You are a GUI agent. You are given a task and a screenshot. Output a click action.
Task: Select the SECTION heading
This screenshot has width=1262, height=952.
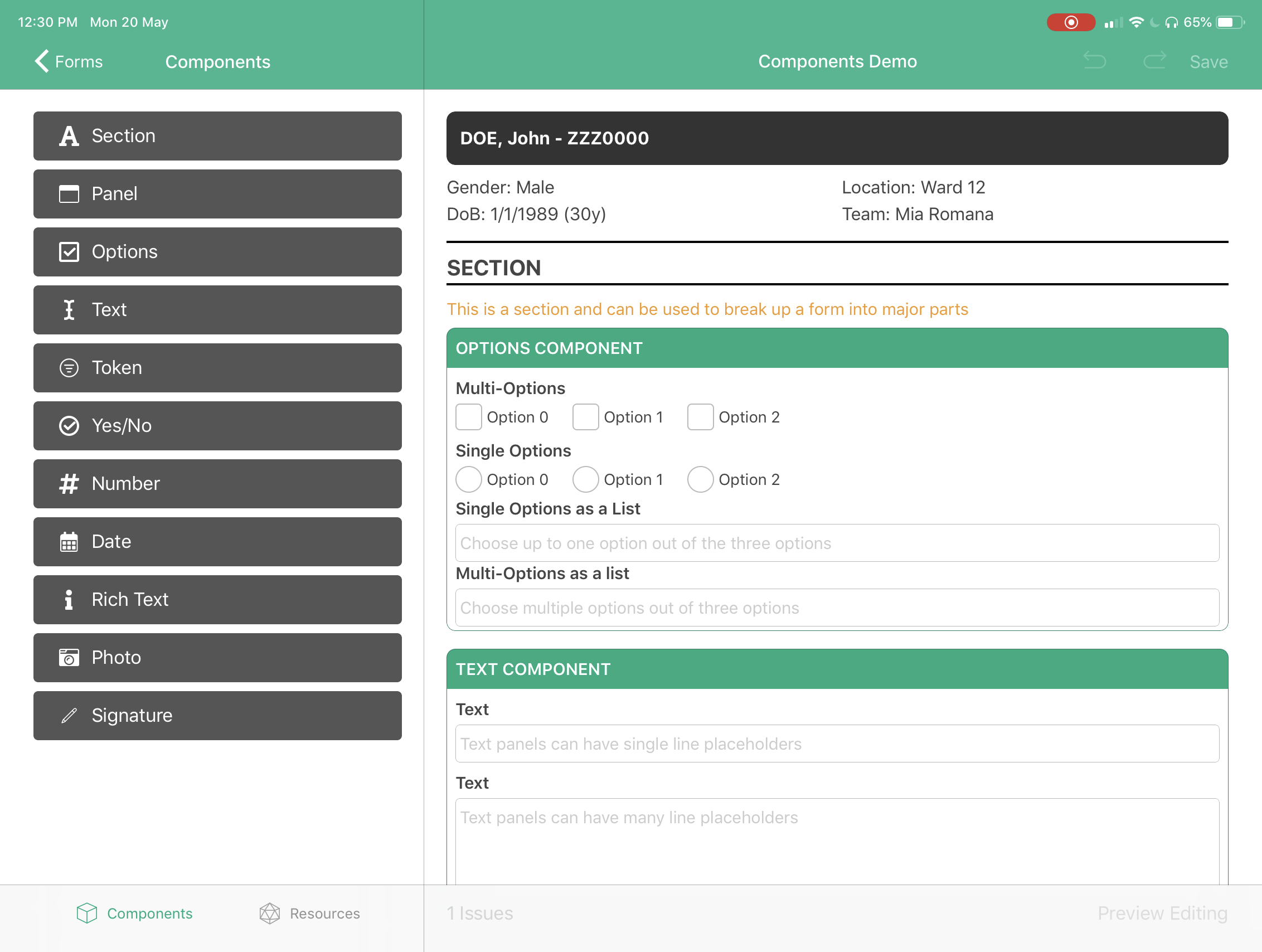point(494,268)
